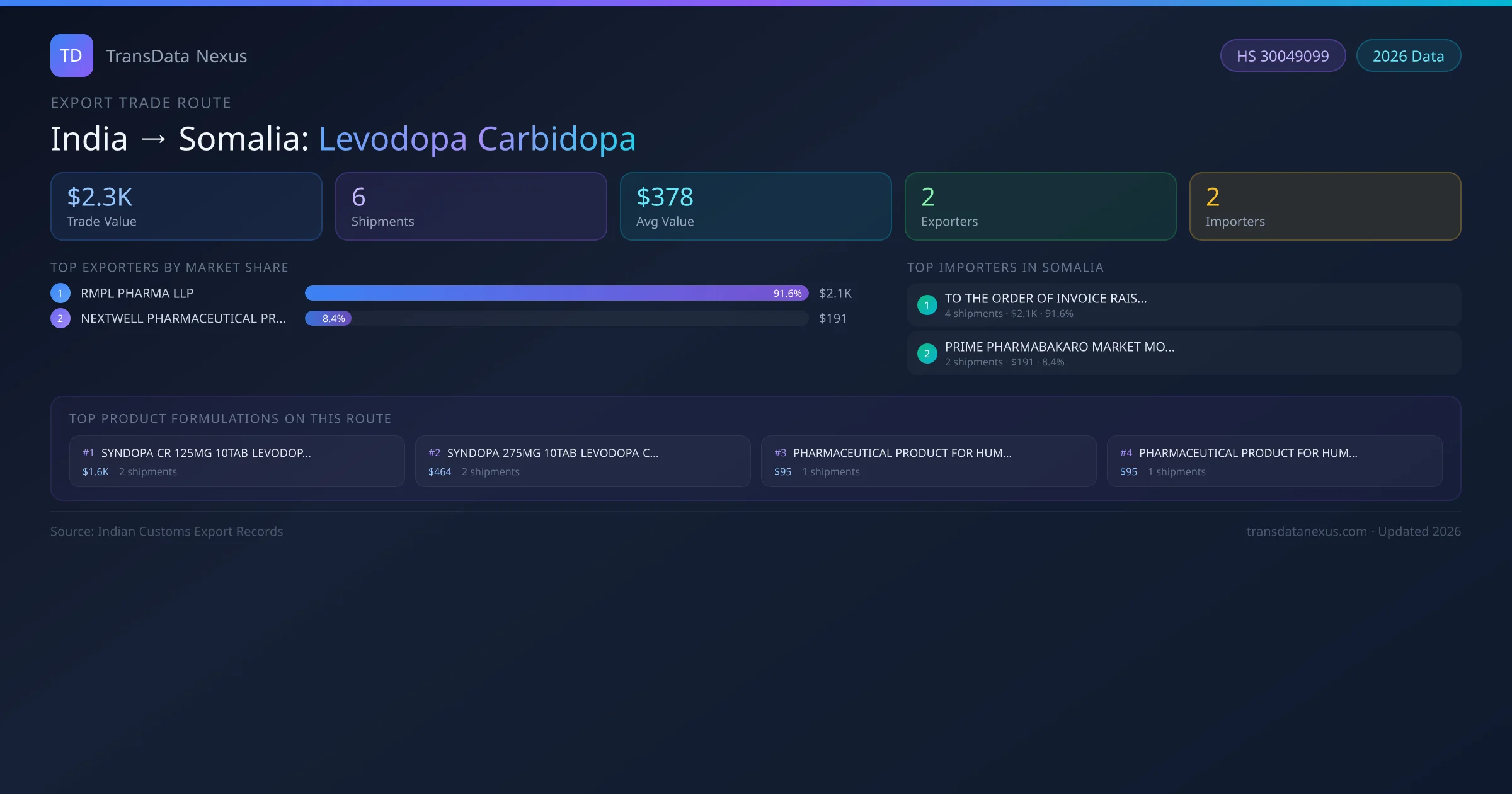Open #2 SYNDOPA 275MG product card
Image resolution: width=1512 pixels, height=794 pixels.
point(582,461)
